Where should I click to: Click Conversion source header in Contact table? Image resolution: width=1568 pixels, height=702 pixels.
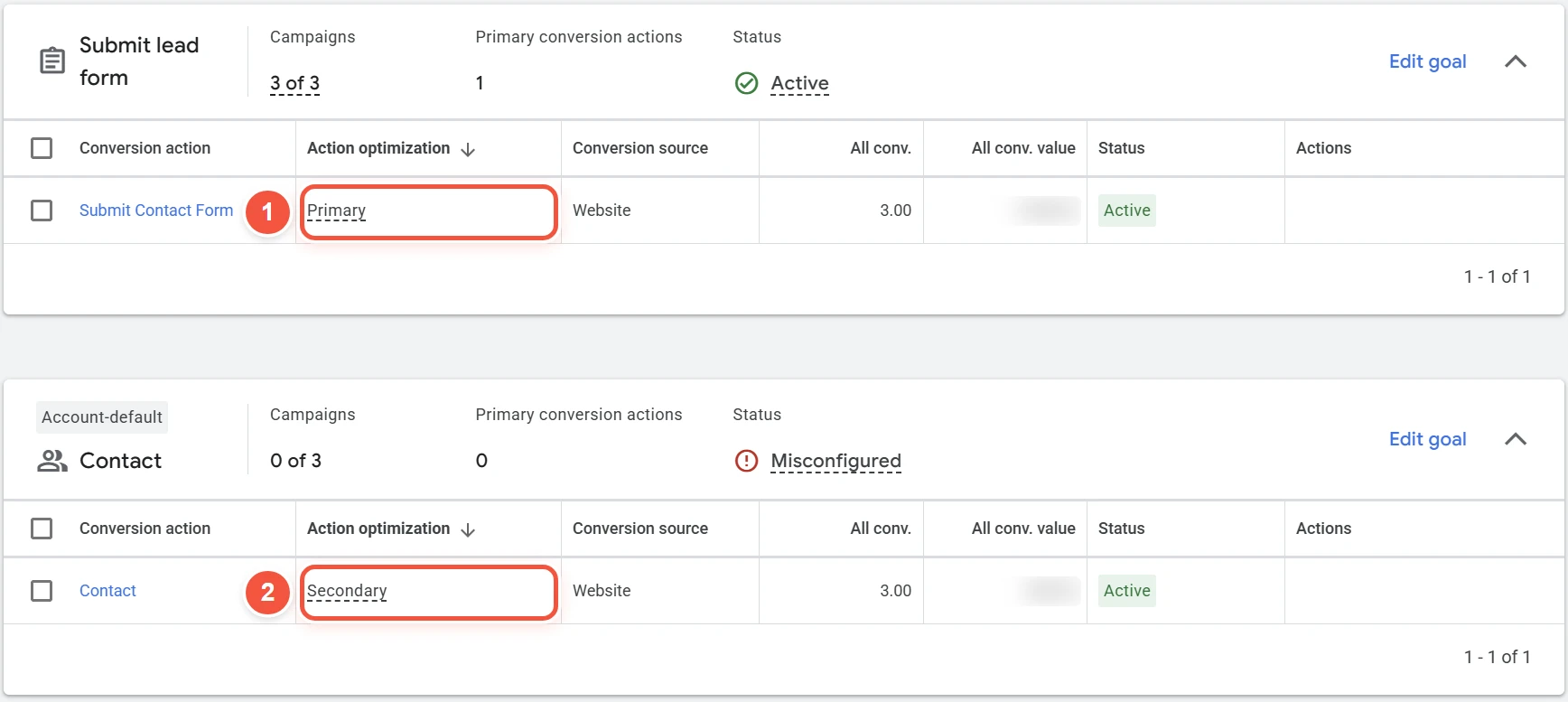tap(640, 529)
